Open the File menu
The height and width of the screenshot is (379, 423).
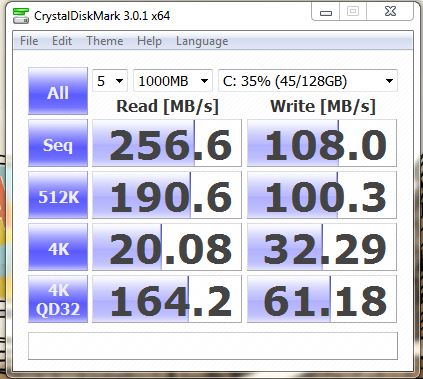coord(29,41)
